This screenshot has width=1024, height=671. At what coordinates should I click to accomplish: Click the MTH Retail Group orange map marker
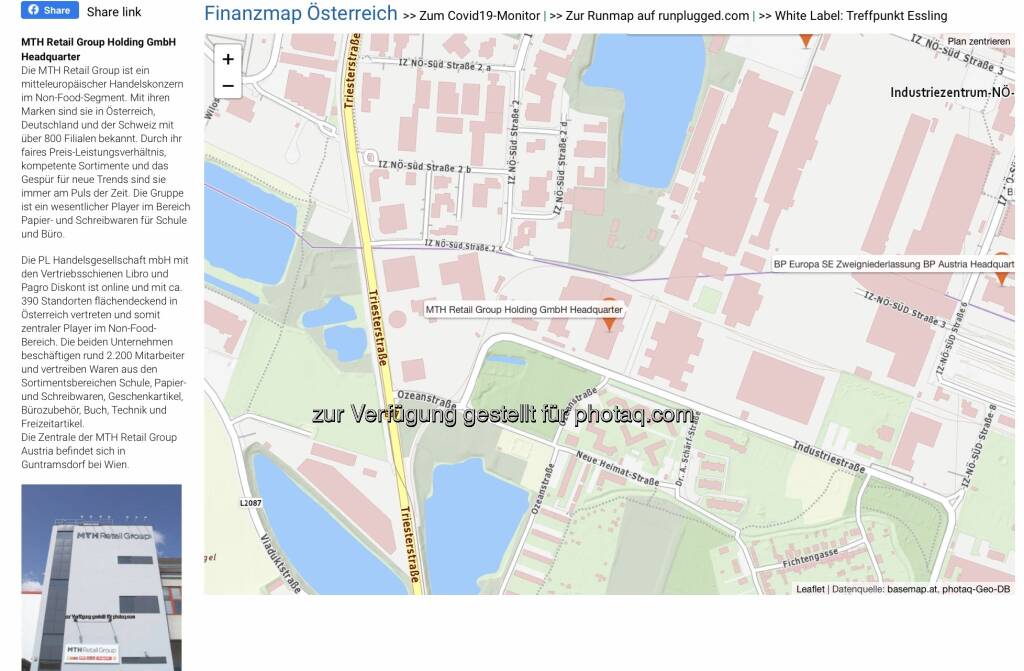[x=608, y=322]
